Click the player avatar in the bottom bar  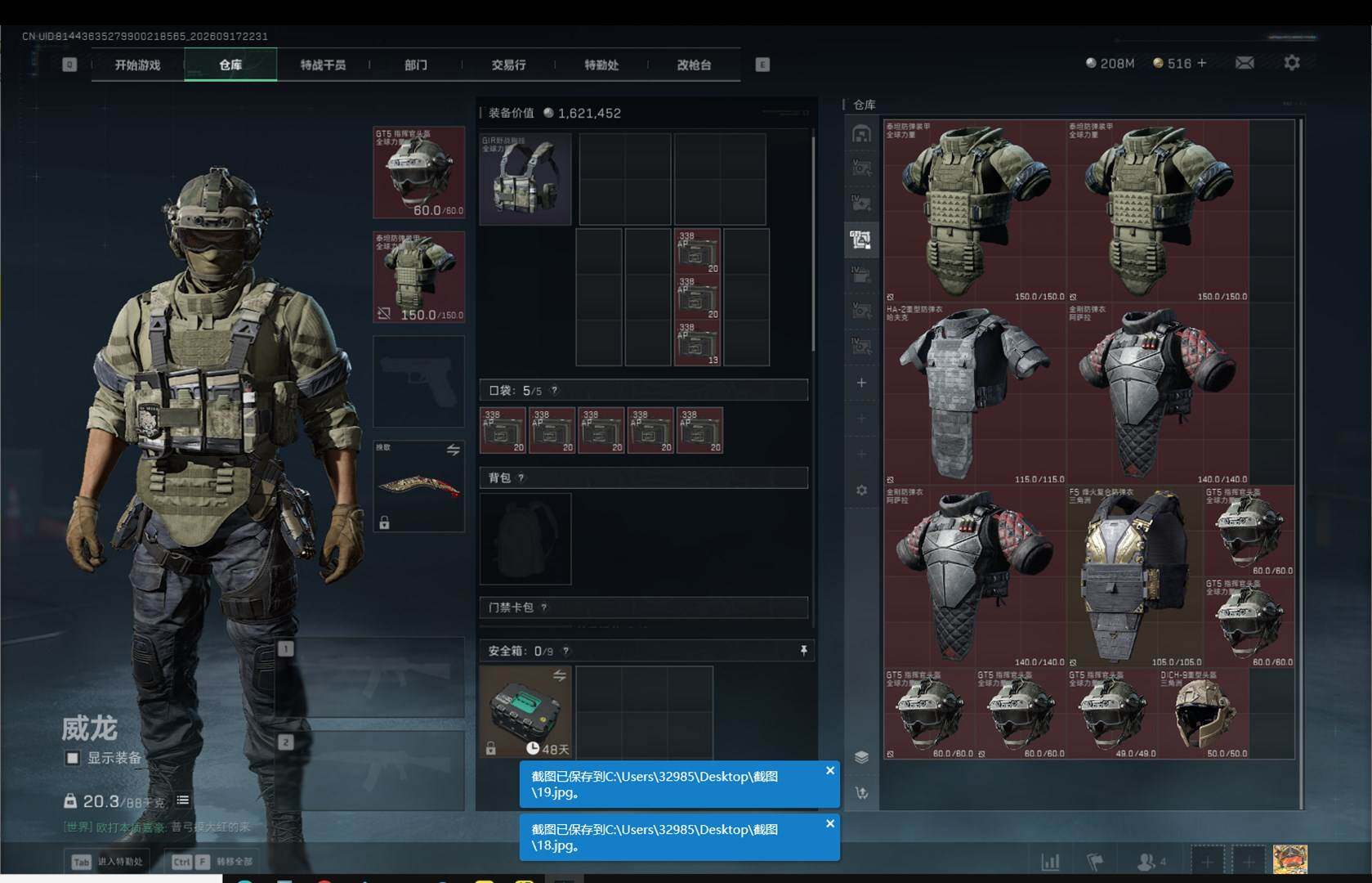1290,860
